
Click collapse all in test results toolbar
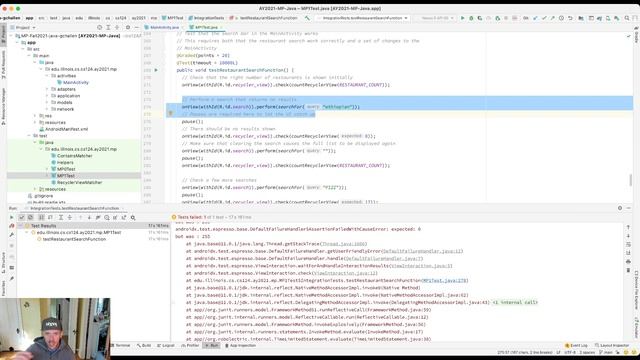[69, 218]
